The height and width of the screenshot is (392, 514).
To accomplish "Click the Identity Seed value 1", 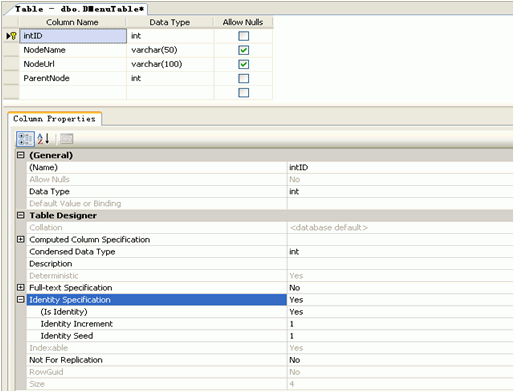I will point(400,335).
